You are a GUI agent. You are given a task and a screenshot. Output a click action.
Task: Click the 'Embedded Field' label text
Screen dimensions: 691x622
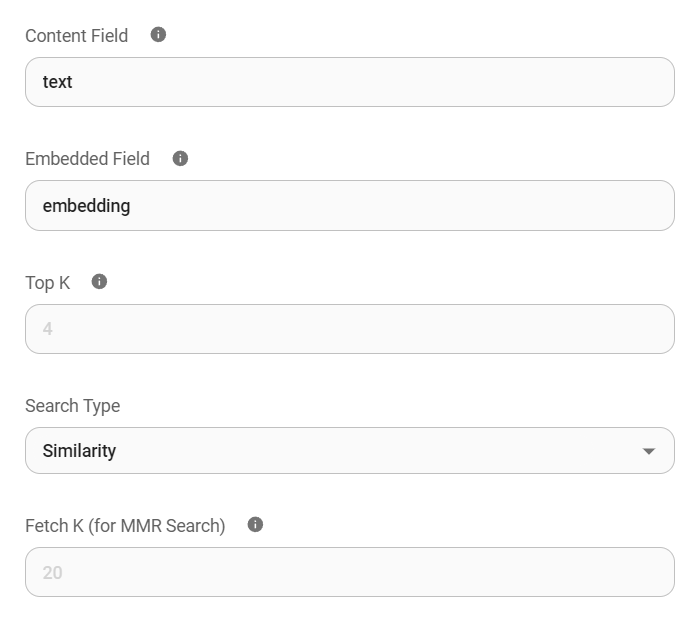tap(87, 159)
